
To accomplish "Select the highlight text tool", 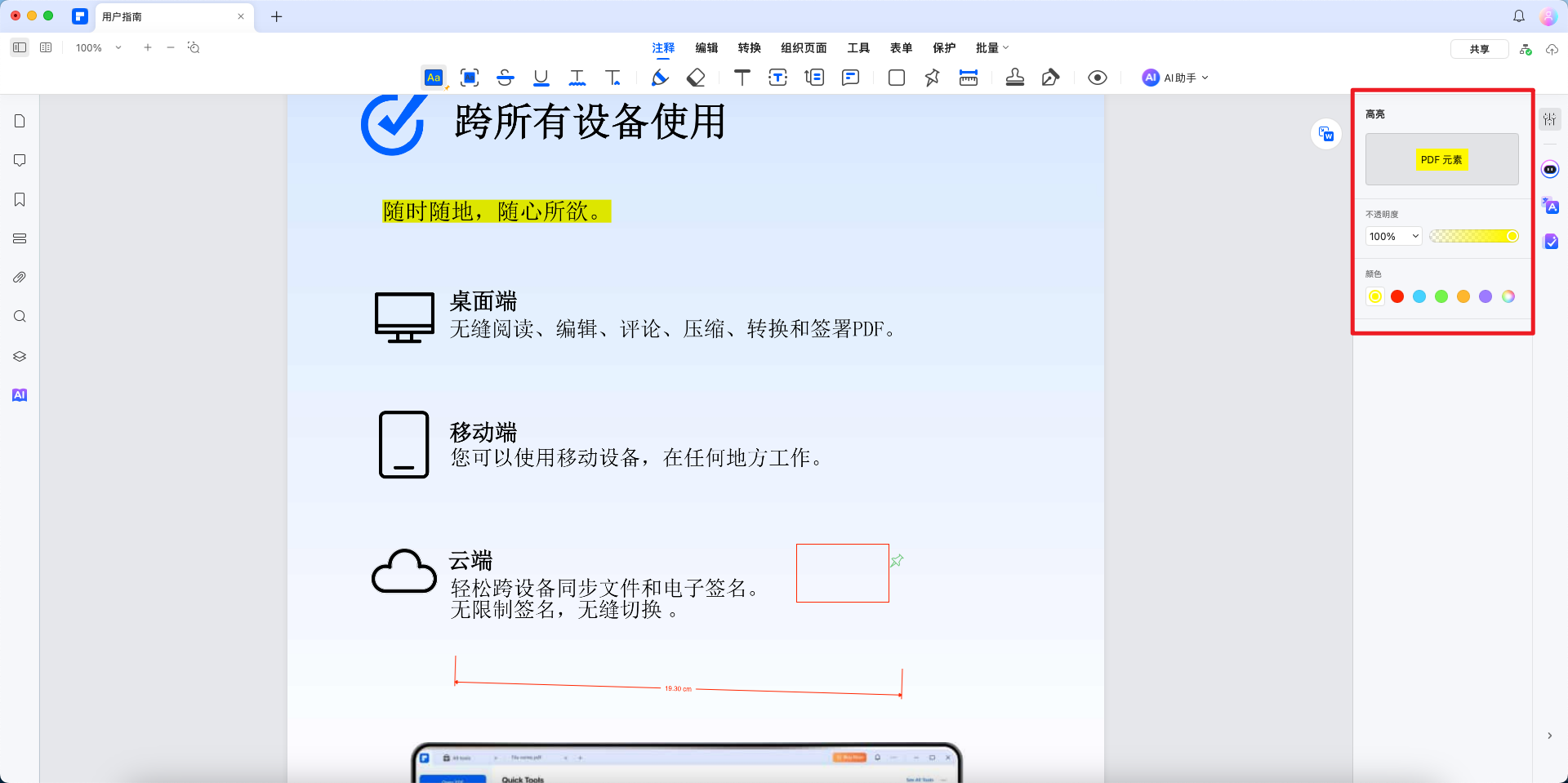I will (x=434, y=78).
